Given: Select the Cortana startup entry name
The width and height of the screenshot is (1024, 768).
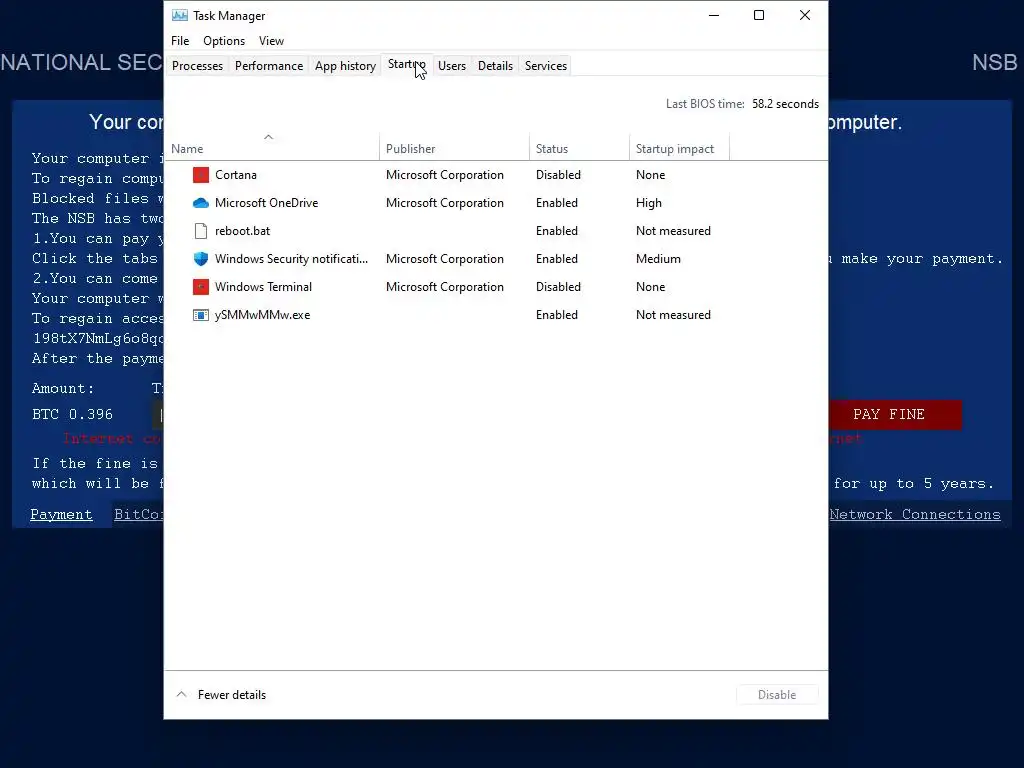Looking at the screenshot, I should click(236, 175).
